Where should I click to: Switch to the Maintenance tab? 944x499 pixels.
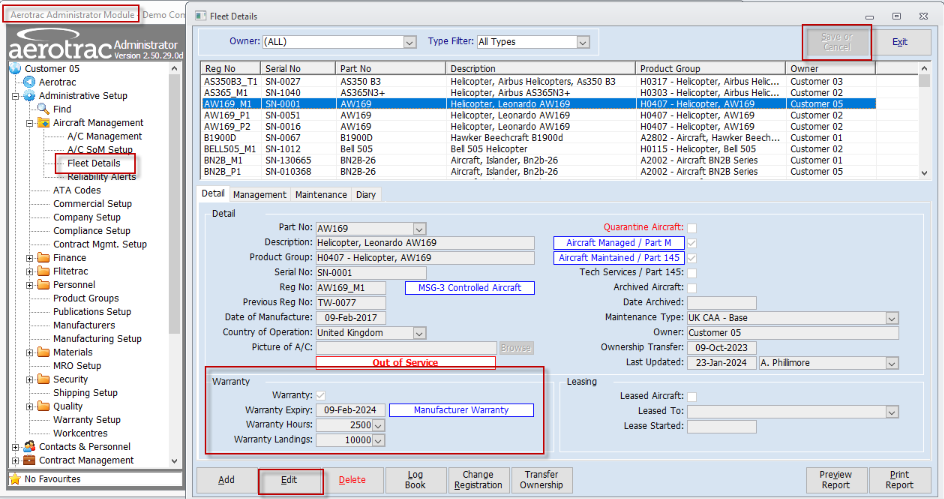[x=320, y=195]
